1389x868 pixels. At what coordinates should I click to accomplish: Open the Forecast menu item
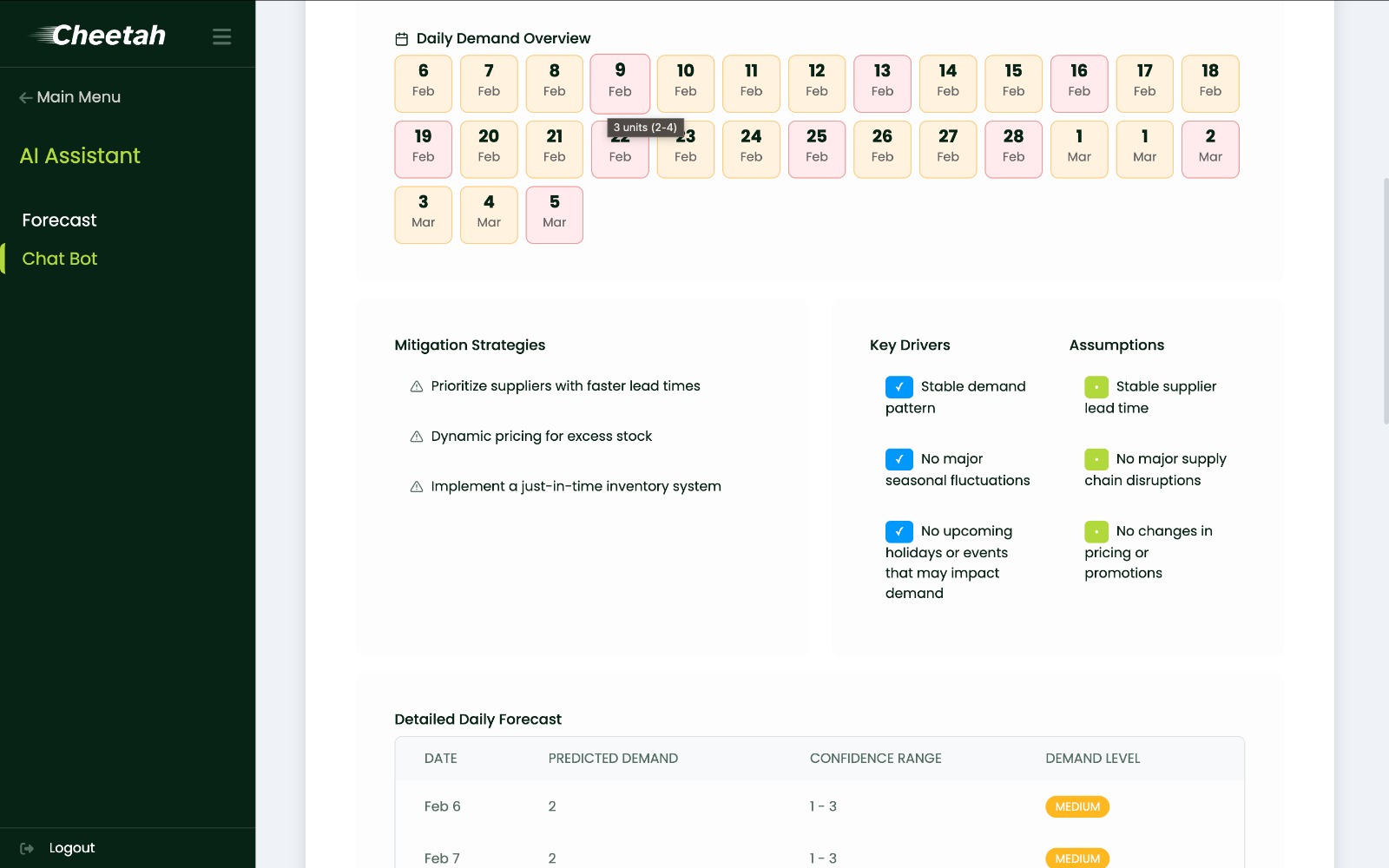point(59,220)
